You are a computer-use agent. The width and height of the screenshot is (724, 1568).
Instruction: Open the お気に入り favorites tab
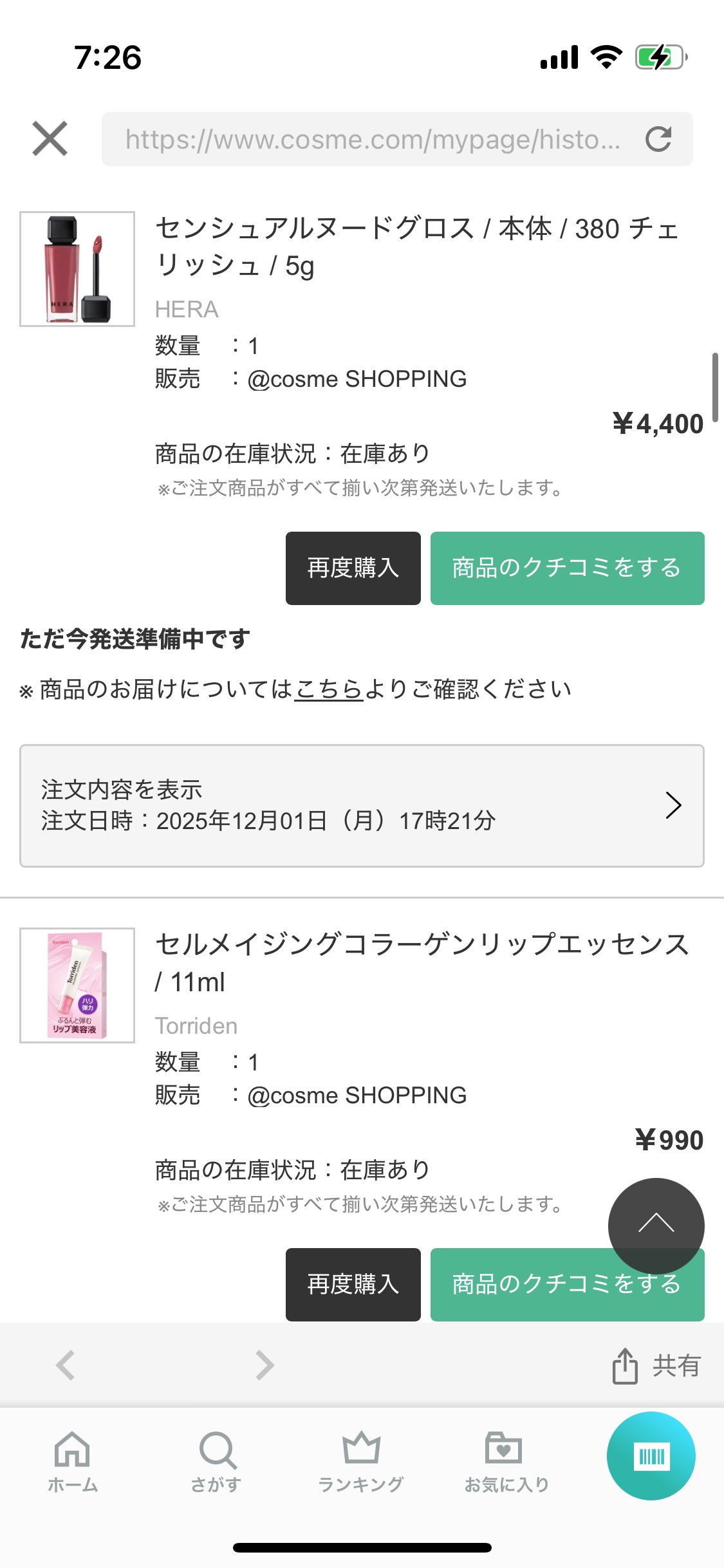point(506,1461)
